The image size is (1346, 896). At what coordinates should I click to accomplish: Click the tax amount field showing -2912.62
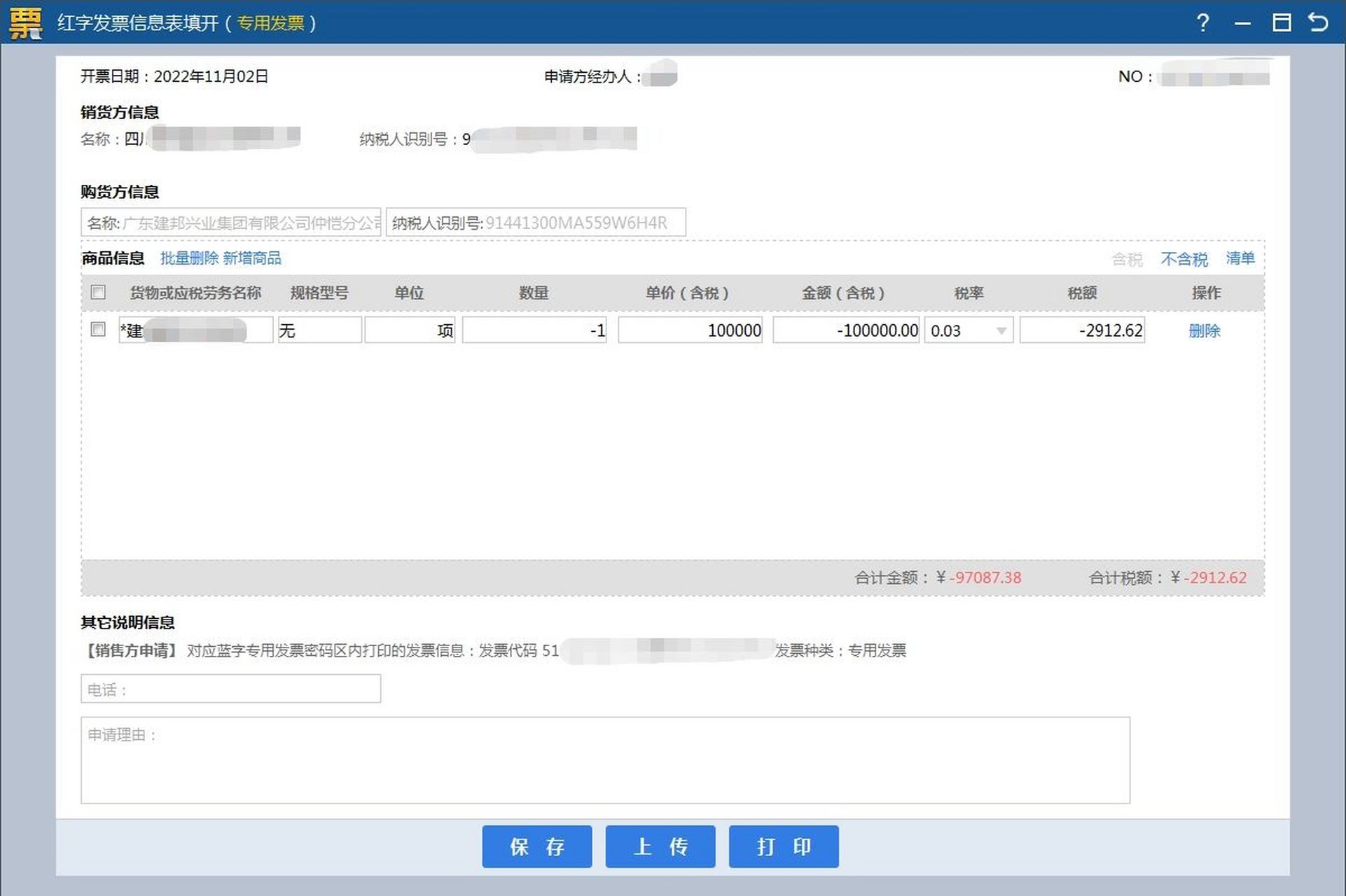[1083, 330]
